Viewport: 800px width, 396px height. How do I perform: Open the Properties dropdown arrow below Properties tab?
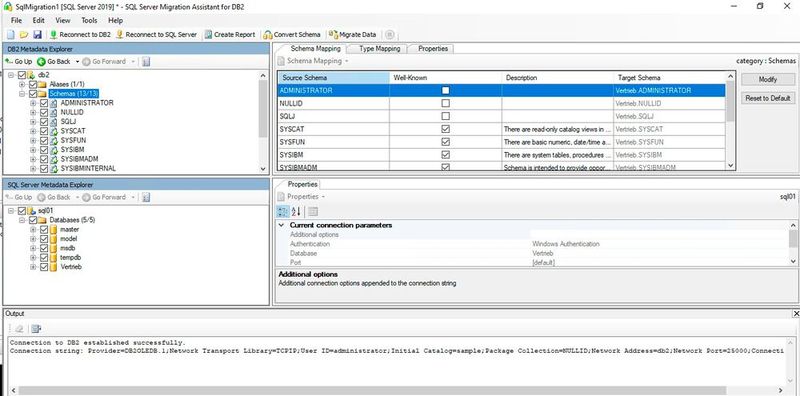click(323, 197)
